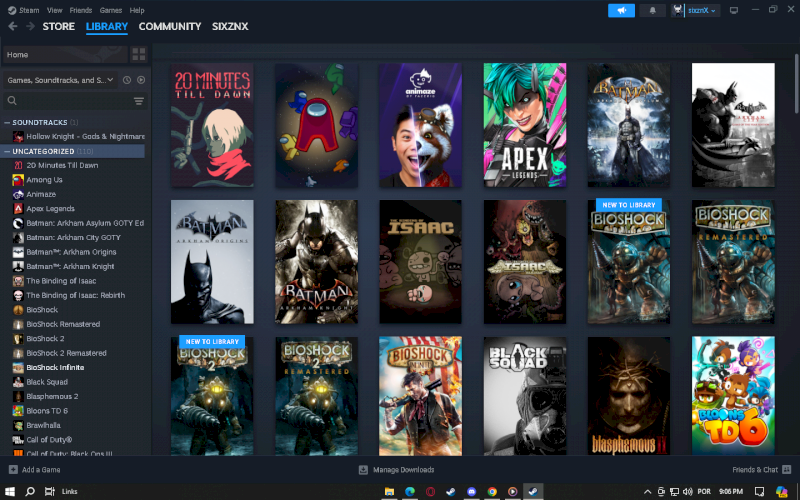Switch to Big Picture mode
The image size is (800, 500).
pos(734,10)
